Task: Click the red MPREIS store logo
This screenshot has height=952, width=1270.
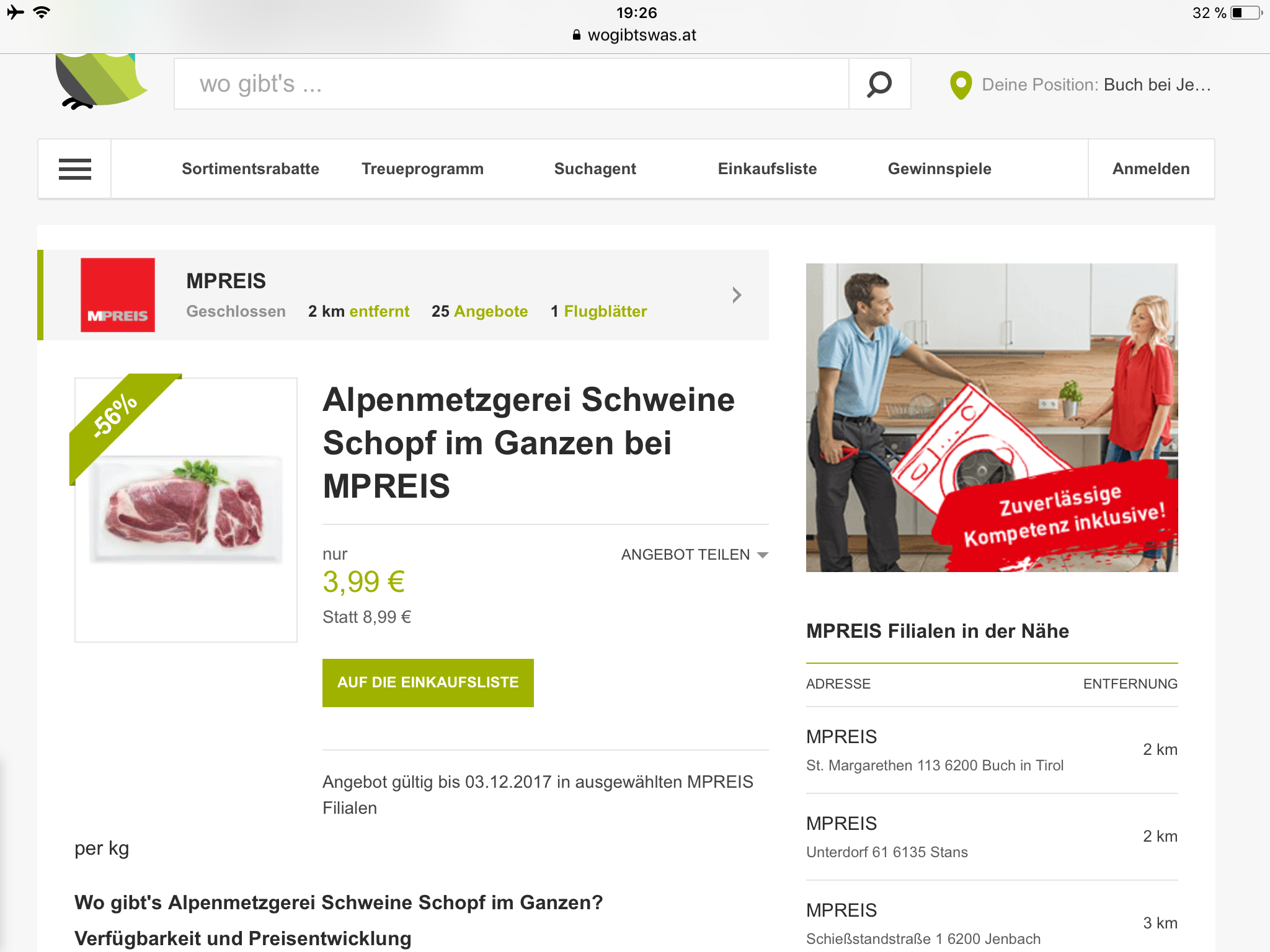Action: click(x=118, y=295)
